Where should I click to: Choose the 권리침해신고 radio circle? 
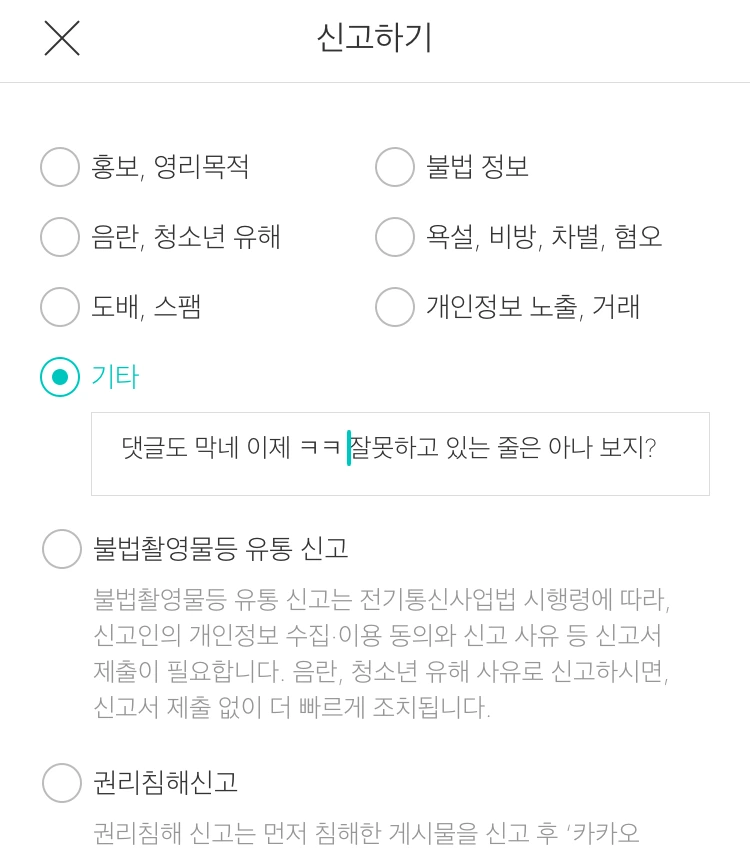pos(62,782)
